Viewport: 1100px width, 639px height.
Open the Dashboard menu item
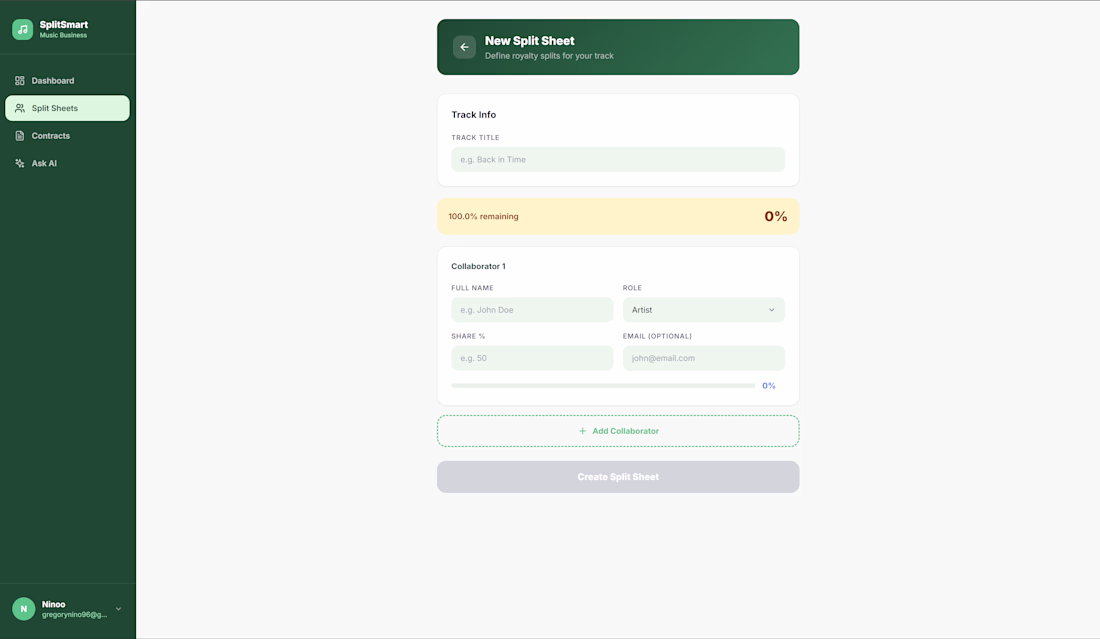point(67,81)
